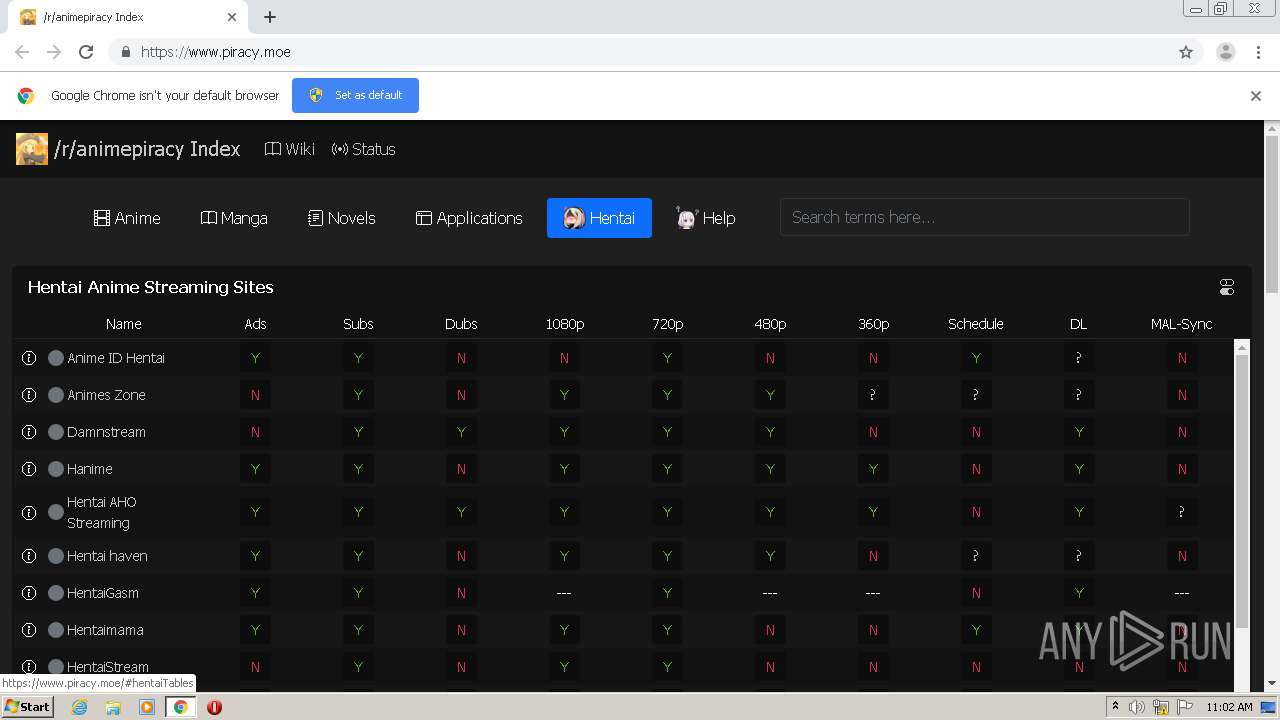Open the info icon for Hentai haven
This screenshot has height=720, width=1280.
click(29, 556)
